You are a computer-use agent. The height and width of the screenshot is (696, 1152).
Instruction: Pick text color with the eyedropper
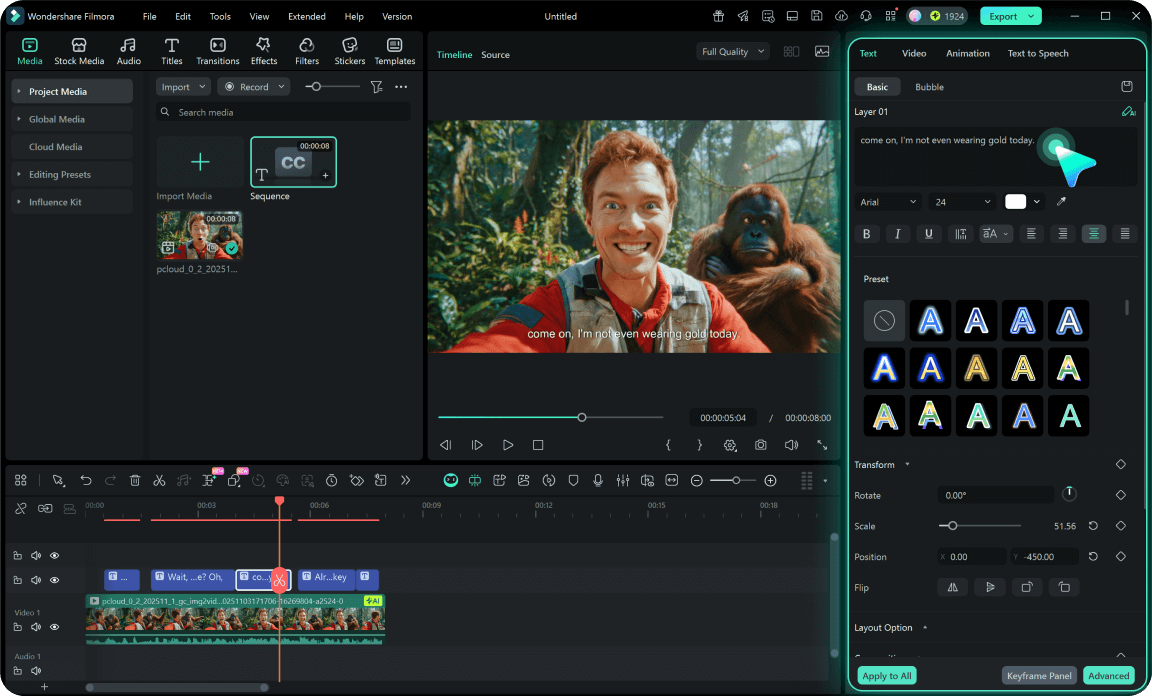pos(1061,202)
